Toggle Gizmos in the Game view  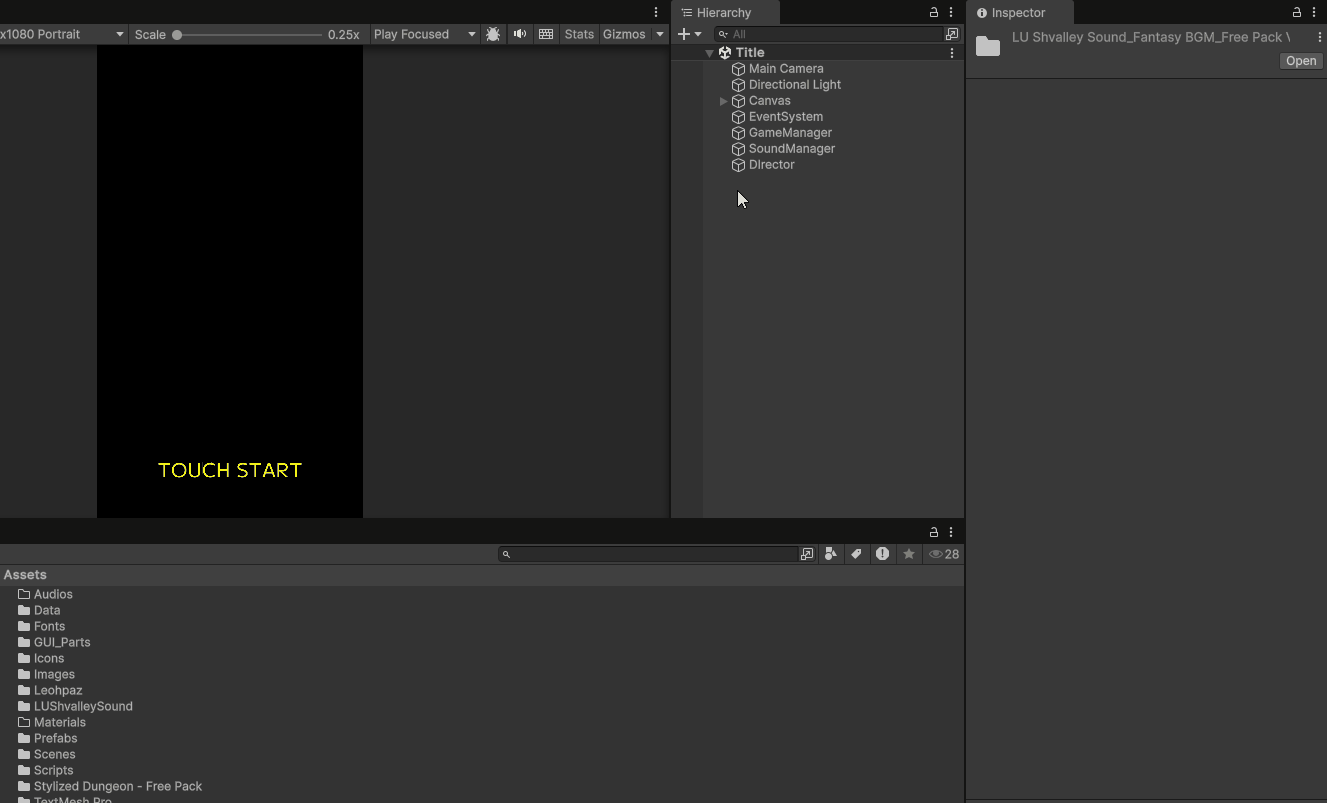point(624,34)
